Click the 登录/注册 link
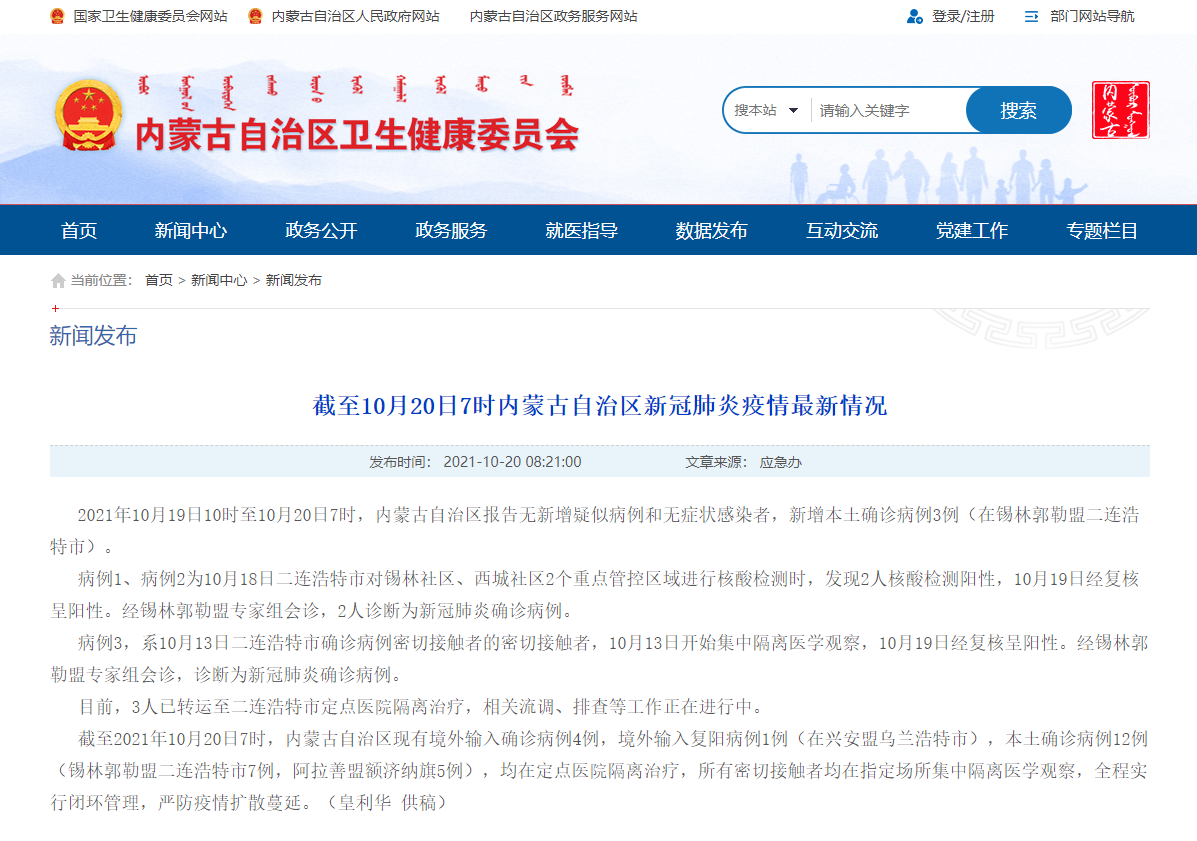The height and width of the screenshot is (841, 1197). pyautogui.click(x=963, y=16)
